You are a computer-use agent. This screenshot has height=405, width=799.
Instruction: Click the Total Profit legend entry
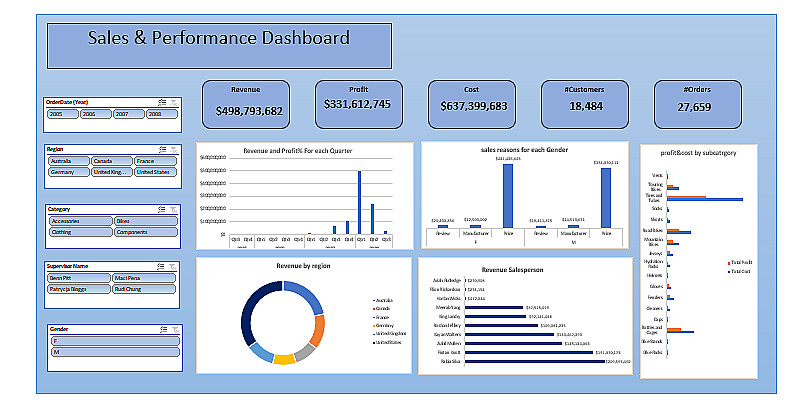point(740,263)
